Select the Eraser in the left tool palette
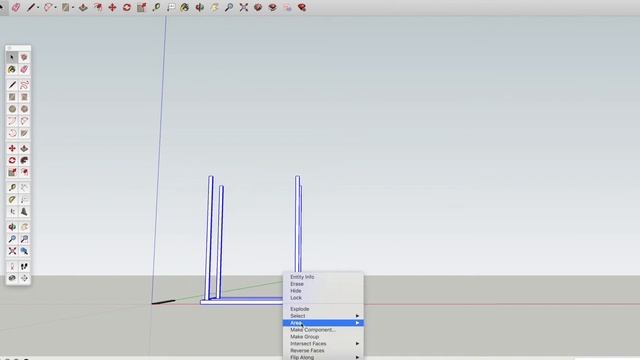640x360 pixels. point(24,70)
